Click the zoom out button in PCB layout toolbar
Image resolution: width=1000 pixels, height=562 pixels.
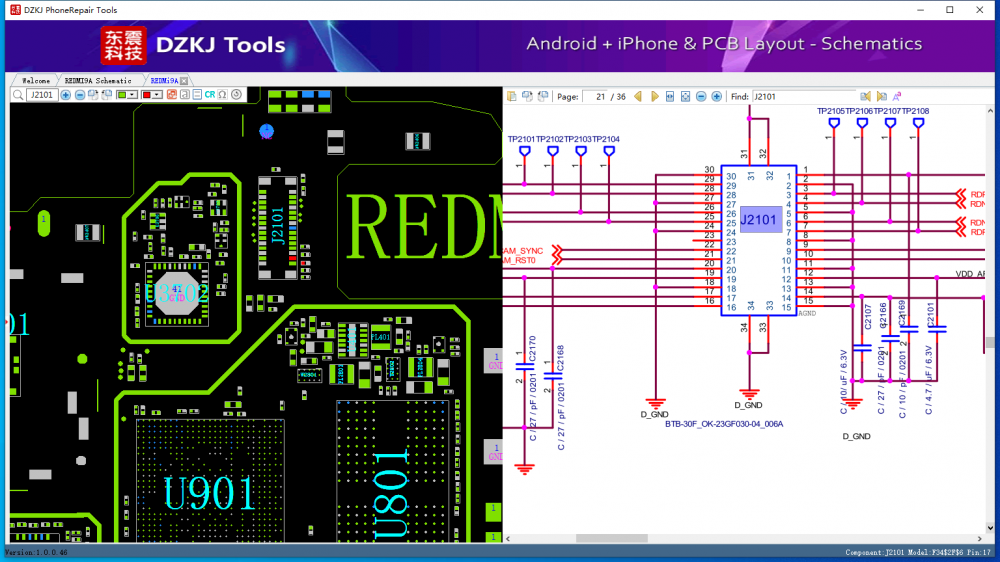click(x=79, y=95)
